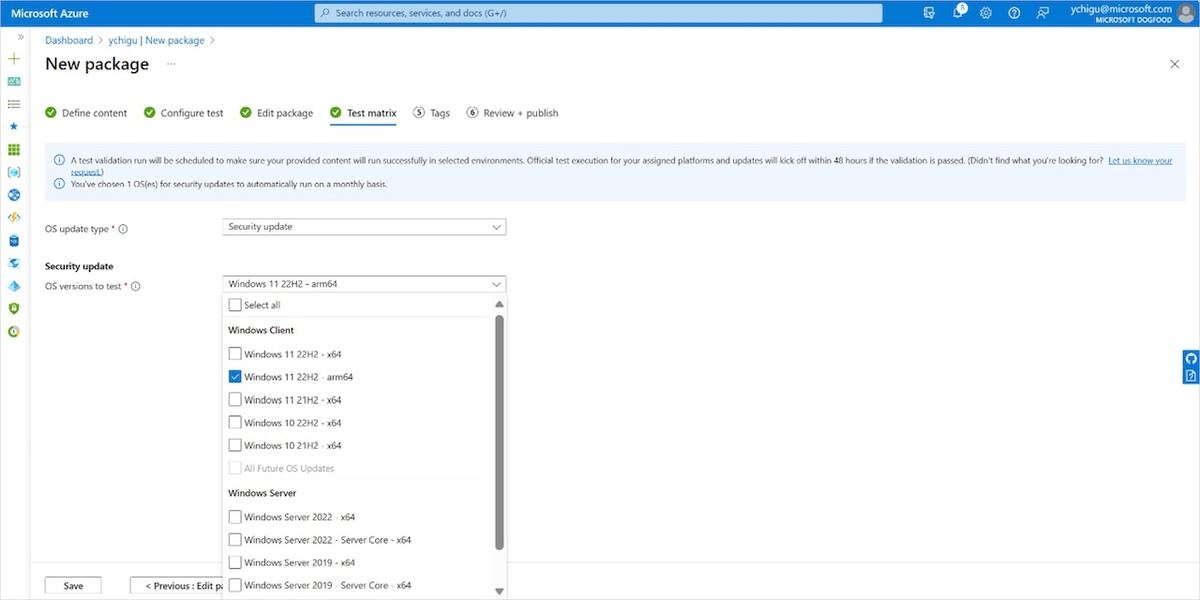
Task: Click the favorites star icon in sidebar
Action: (14, 127)
